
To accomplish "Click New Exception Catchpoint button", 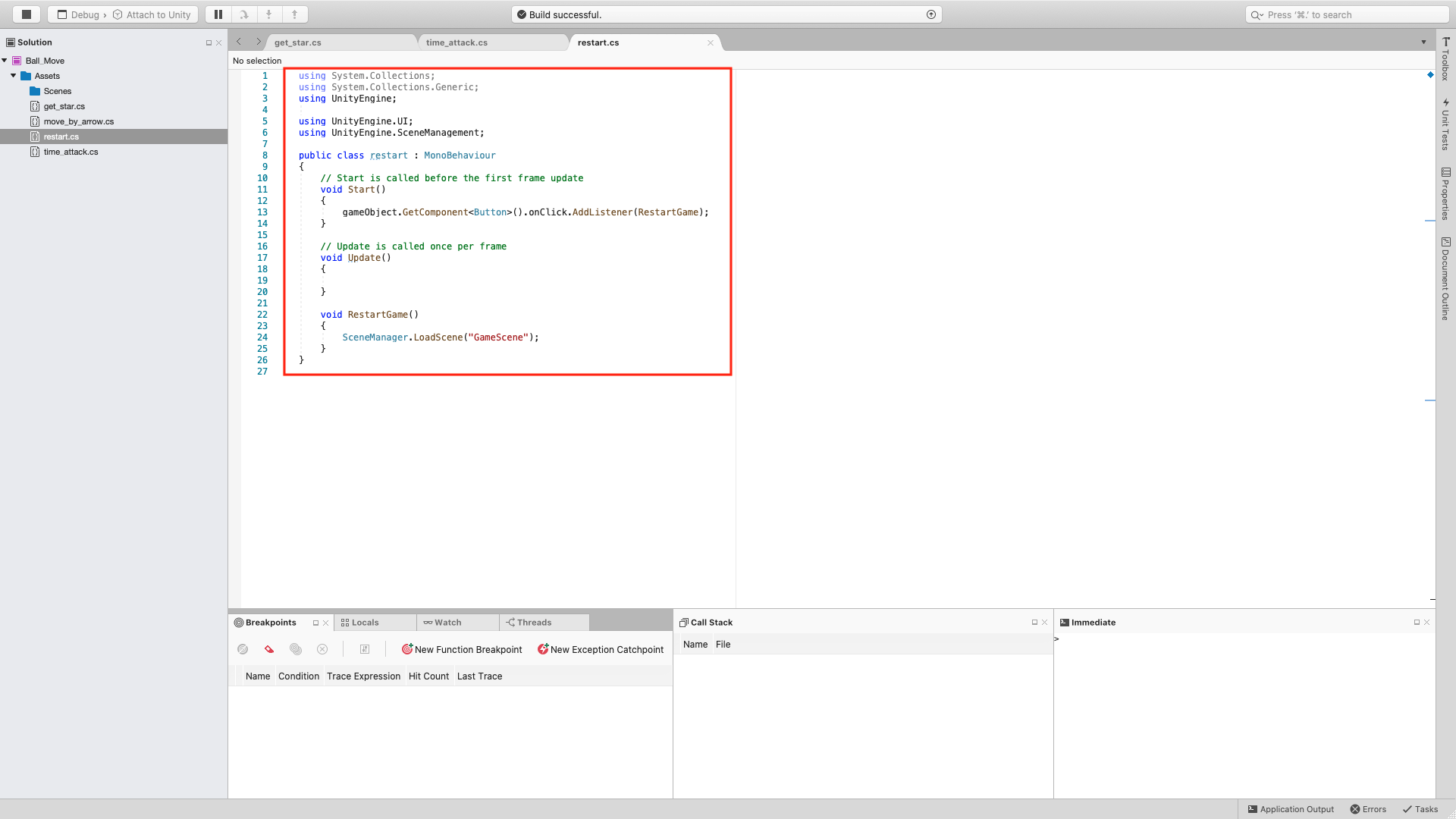I will [x=601, y=650].
